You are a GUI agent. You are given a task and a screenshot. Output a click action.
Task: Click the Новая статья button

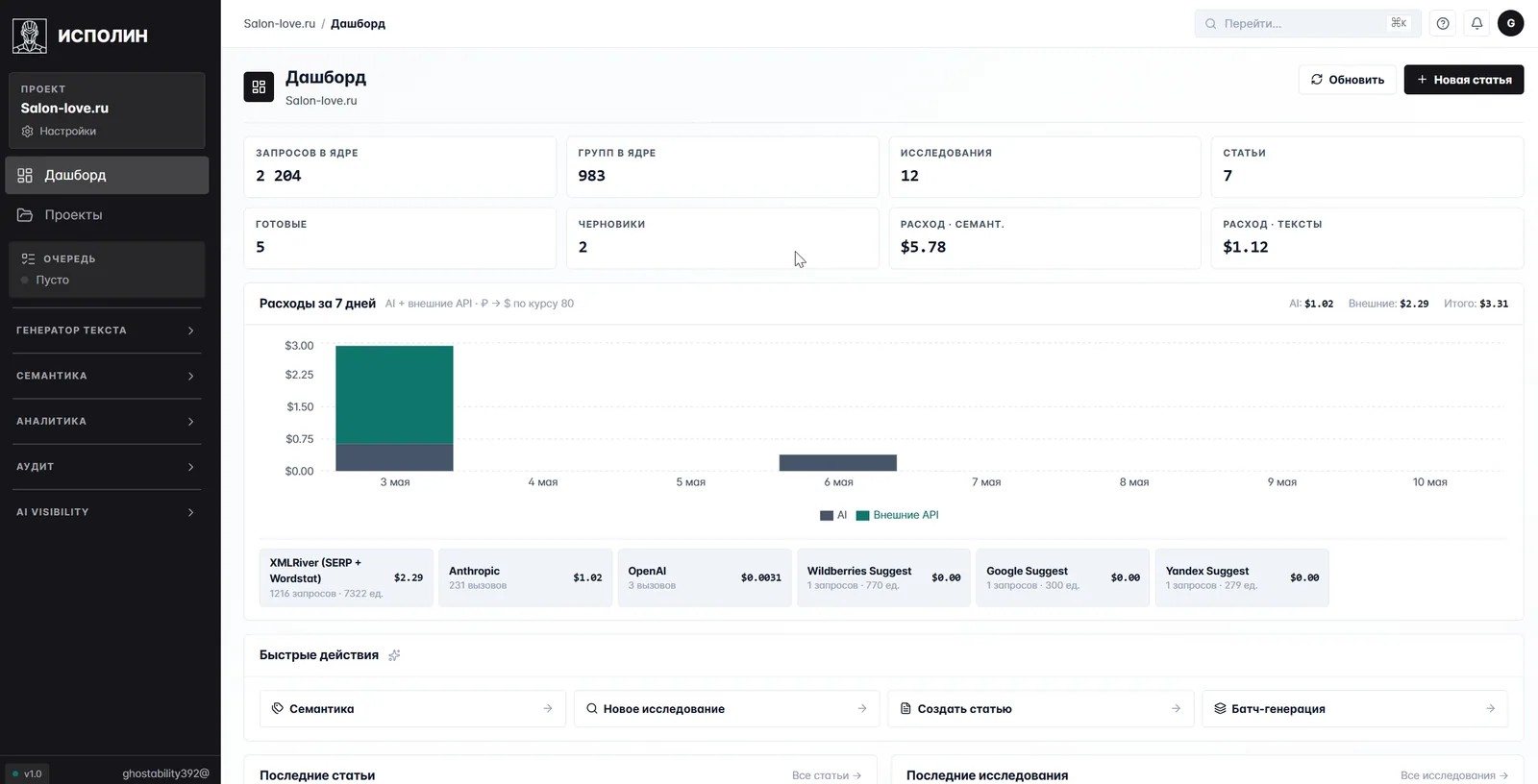pos(1464,80)
